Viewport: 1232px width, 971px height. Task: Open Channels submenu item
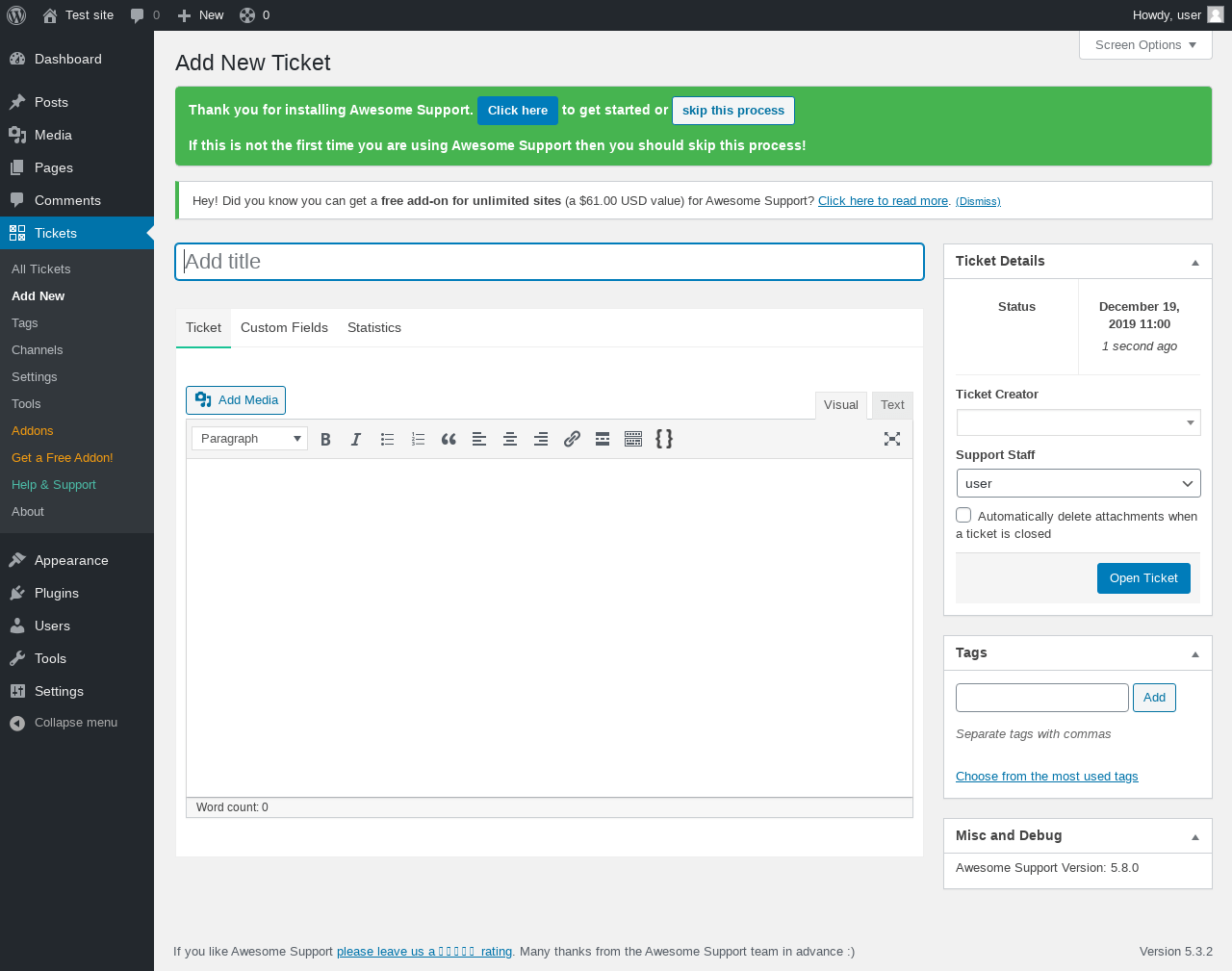(38, 350)
